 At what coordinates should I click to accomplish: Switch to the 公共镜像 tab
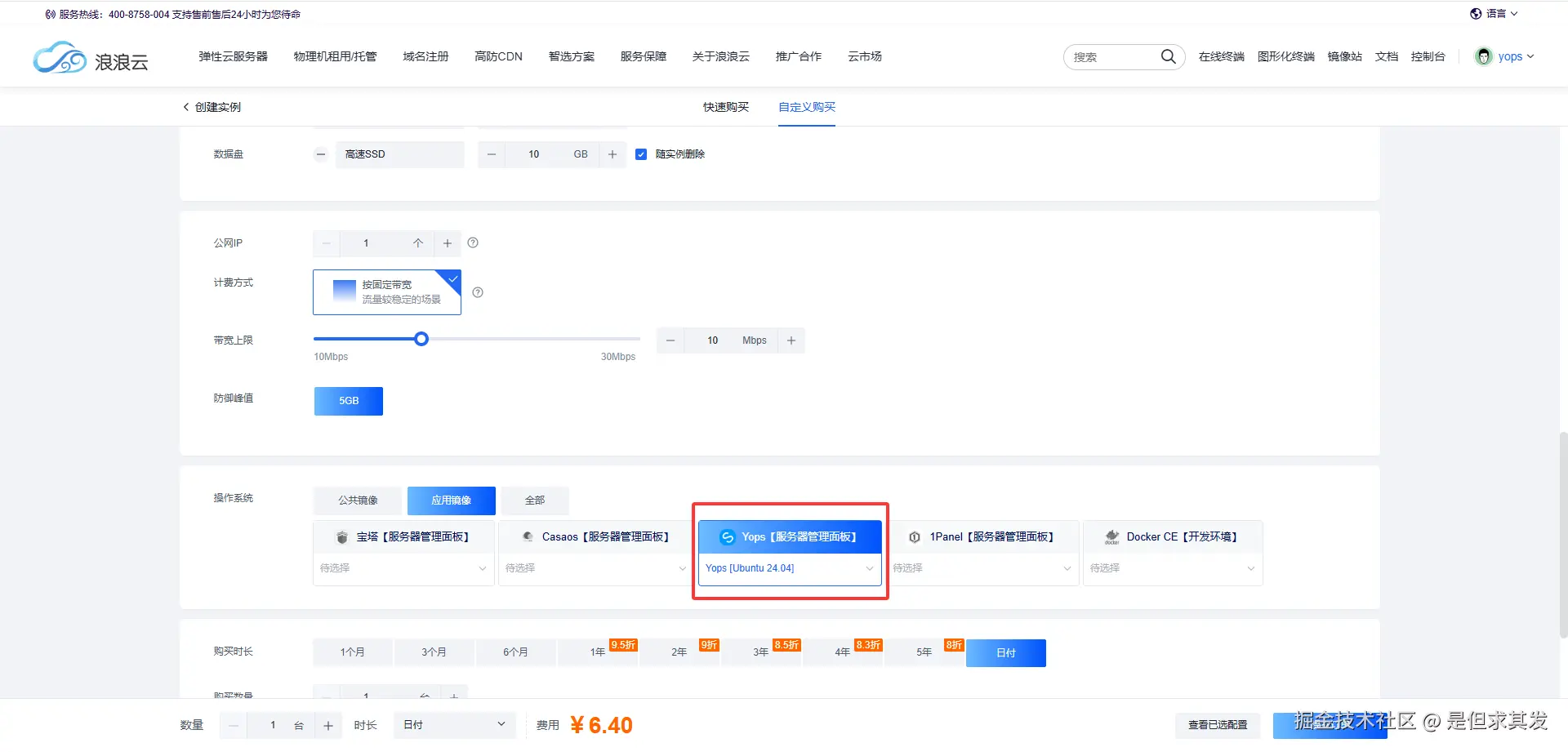359,500
